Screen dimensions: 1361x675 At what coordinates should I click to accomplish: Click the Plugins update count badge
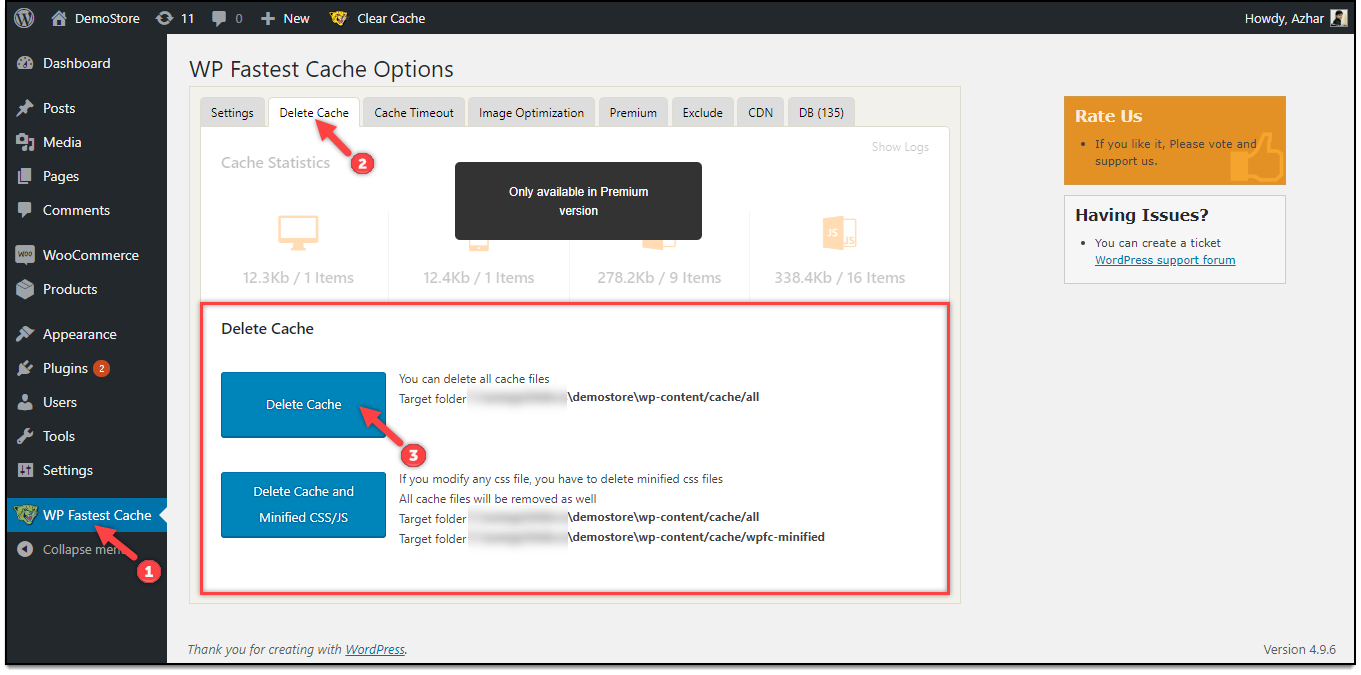tap(101, 368)
